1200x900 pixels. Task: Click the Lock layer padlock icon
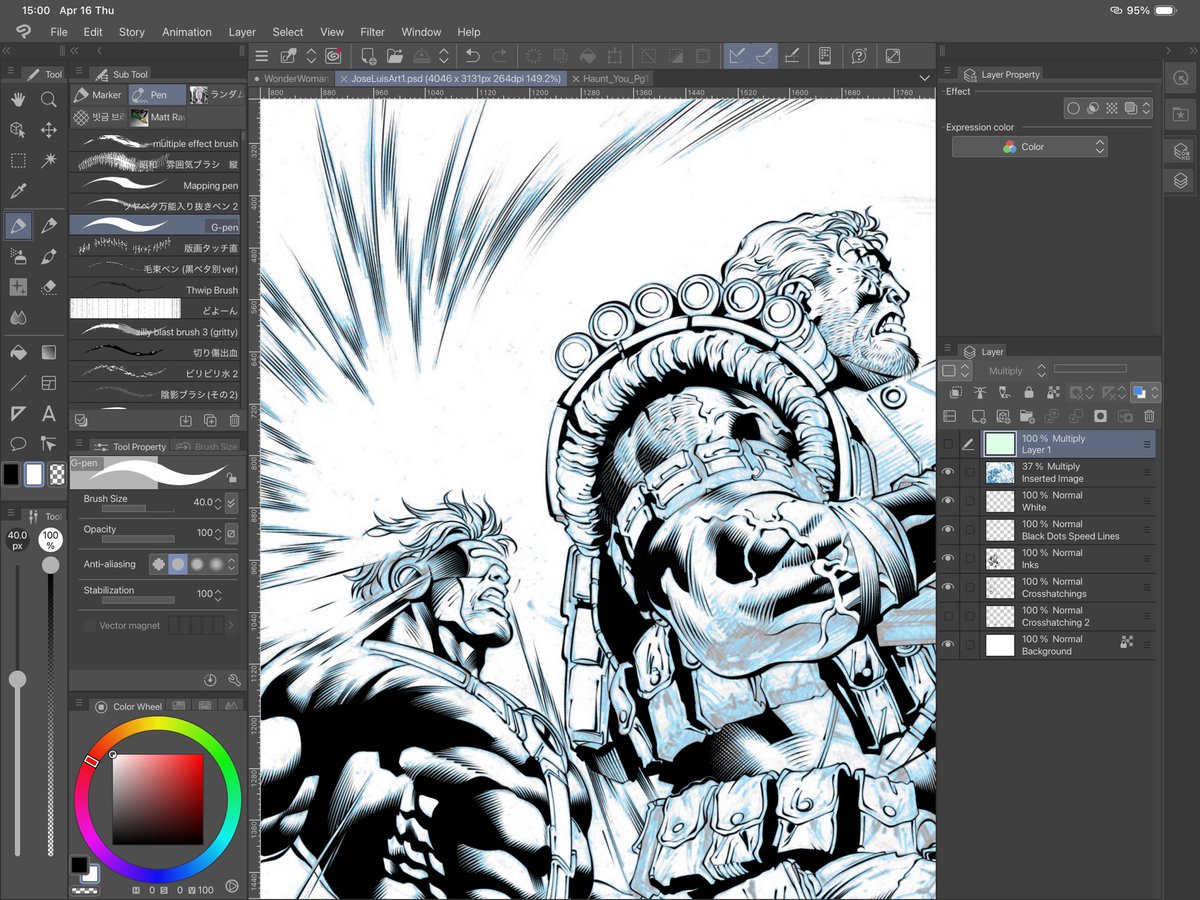(x=1029, y=393)
